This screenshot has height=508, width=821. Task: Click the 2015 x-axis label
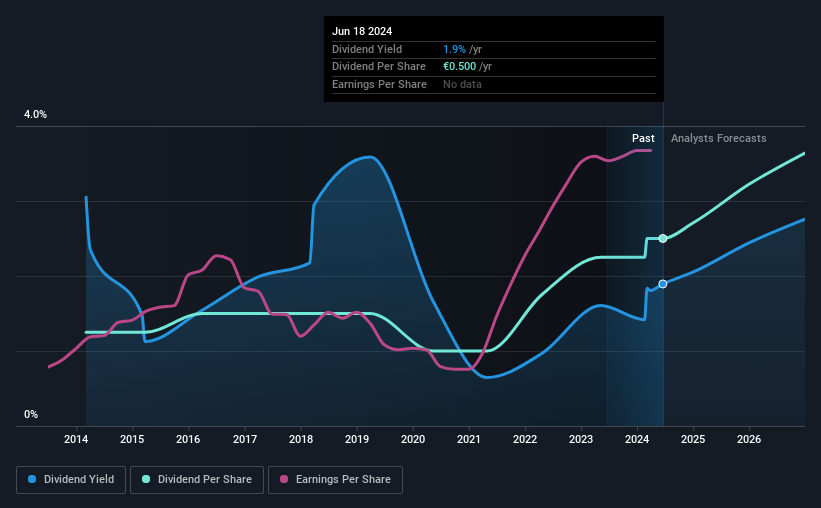(x=132, y=439)
